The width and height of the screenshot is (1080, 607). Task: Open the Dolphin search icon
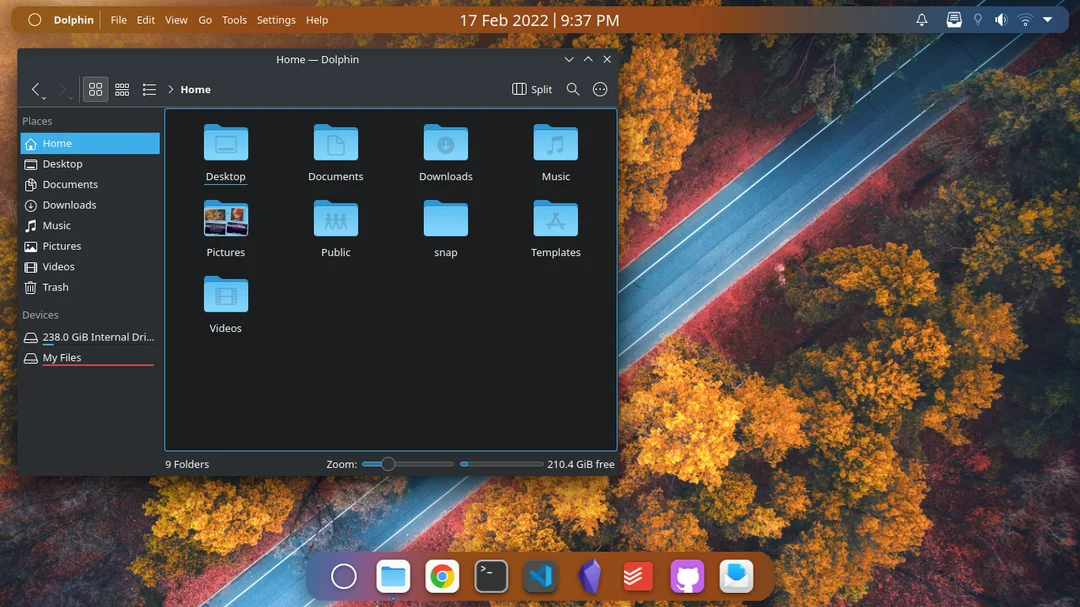pos(573,89)
